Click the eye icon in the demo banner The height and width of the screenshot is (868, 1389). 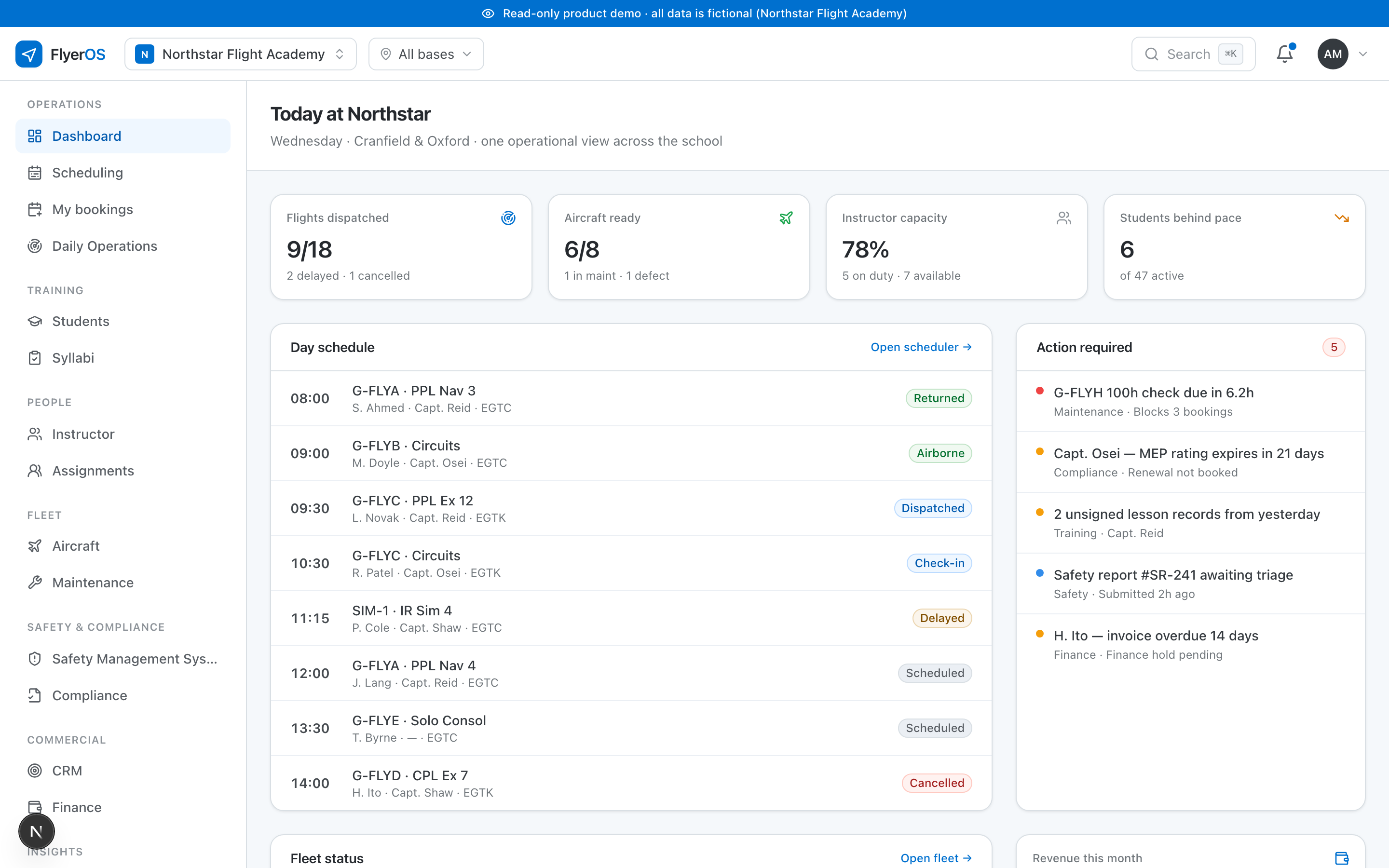point(488,13)
